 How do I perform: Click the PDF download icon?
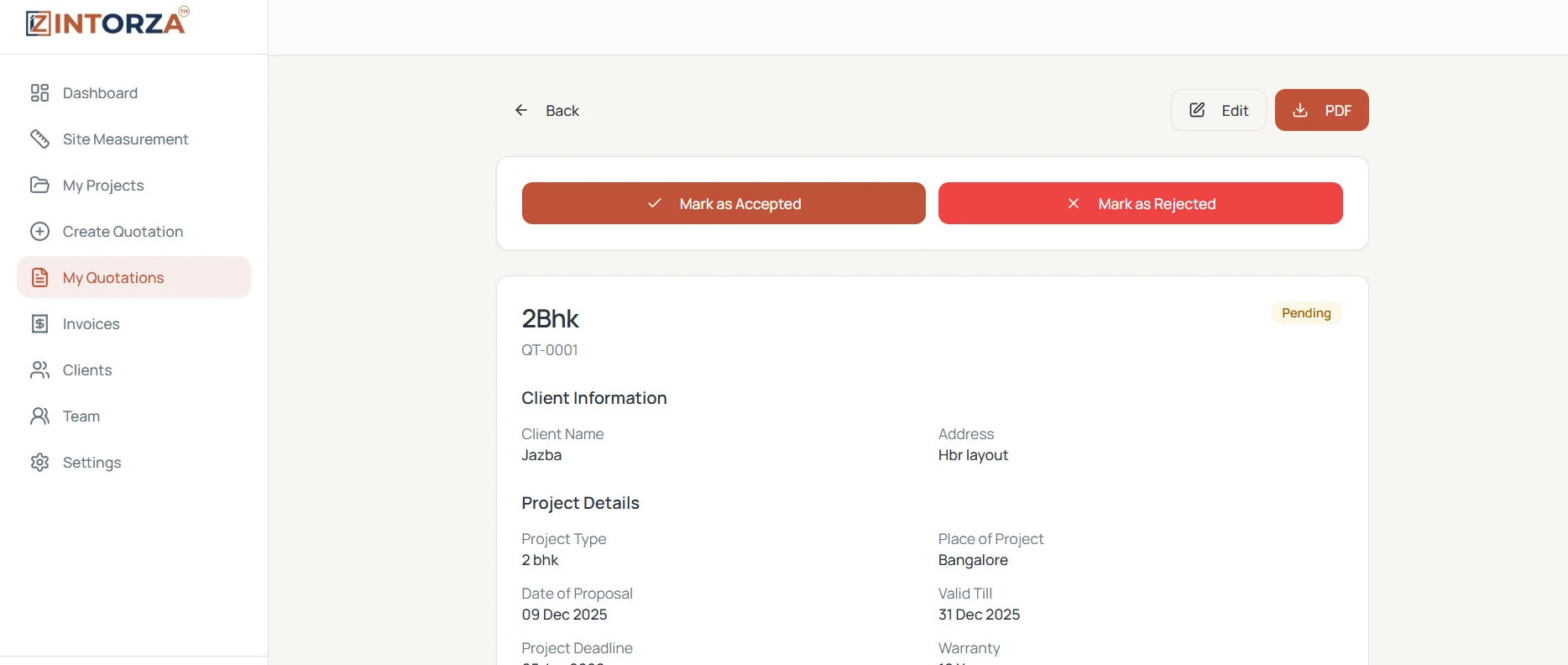[1300, 110]
